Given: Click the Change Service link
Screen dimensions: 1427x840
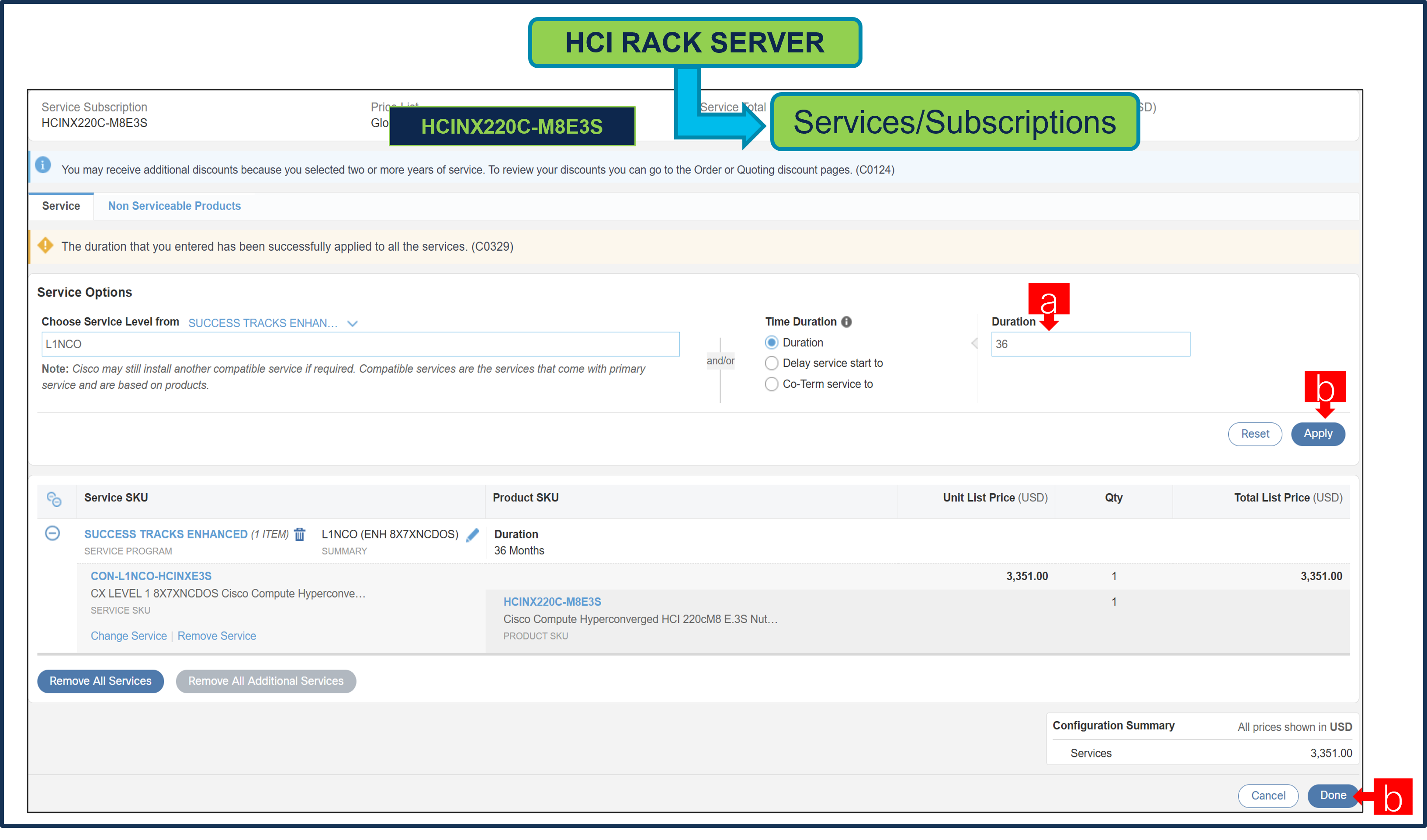Looking at the screenshot, I should tap(128, 636).
